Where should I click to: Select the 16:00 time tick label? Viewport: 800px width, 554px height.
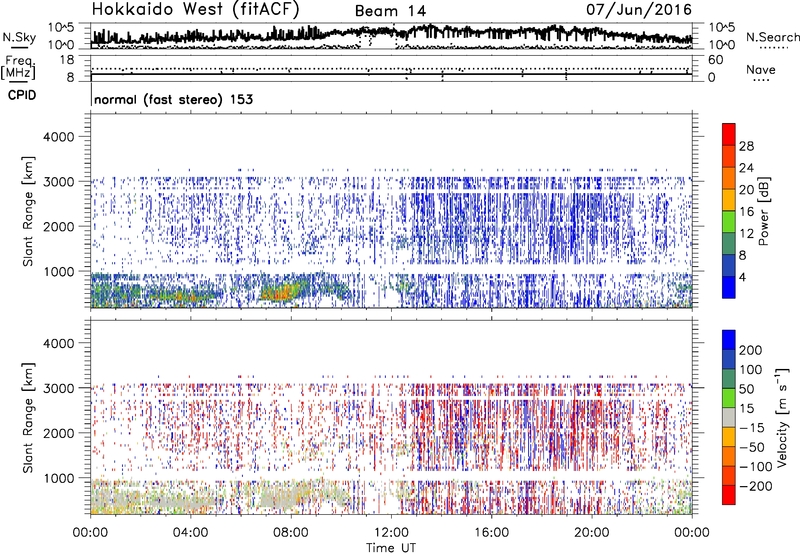point(491,533)
